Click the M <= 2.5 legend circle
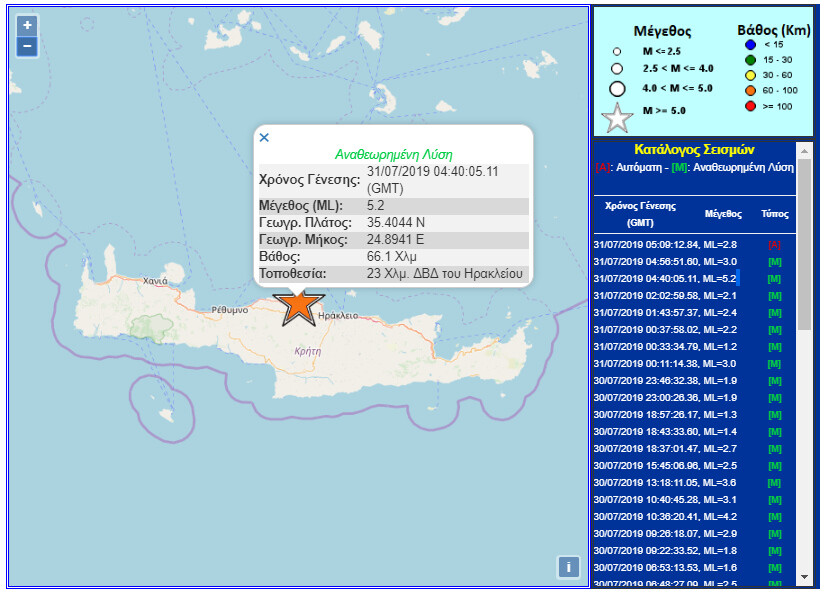 (617, 52)
